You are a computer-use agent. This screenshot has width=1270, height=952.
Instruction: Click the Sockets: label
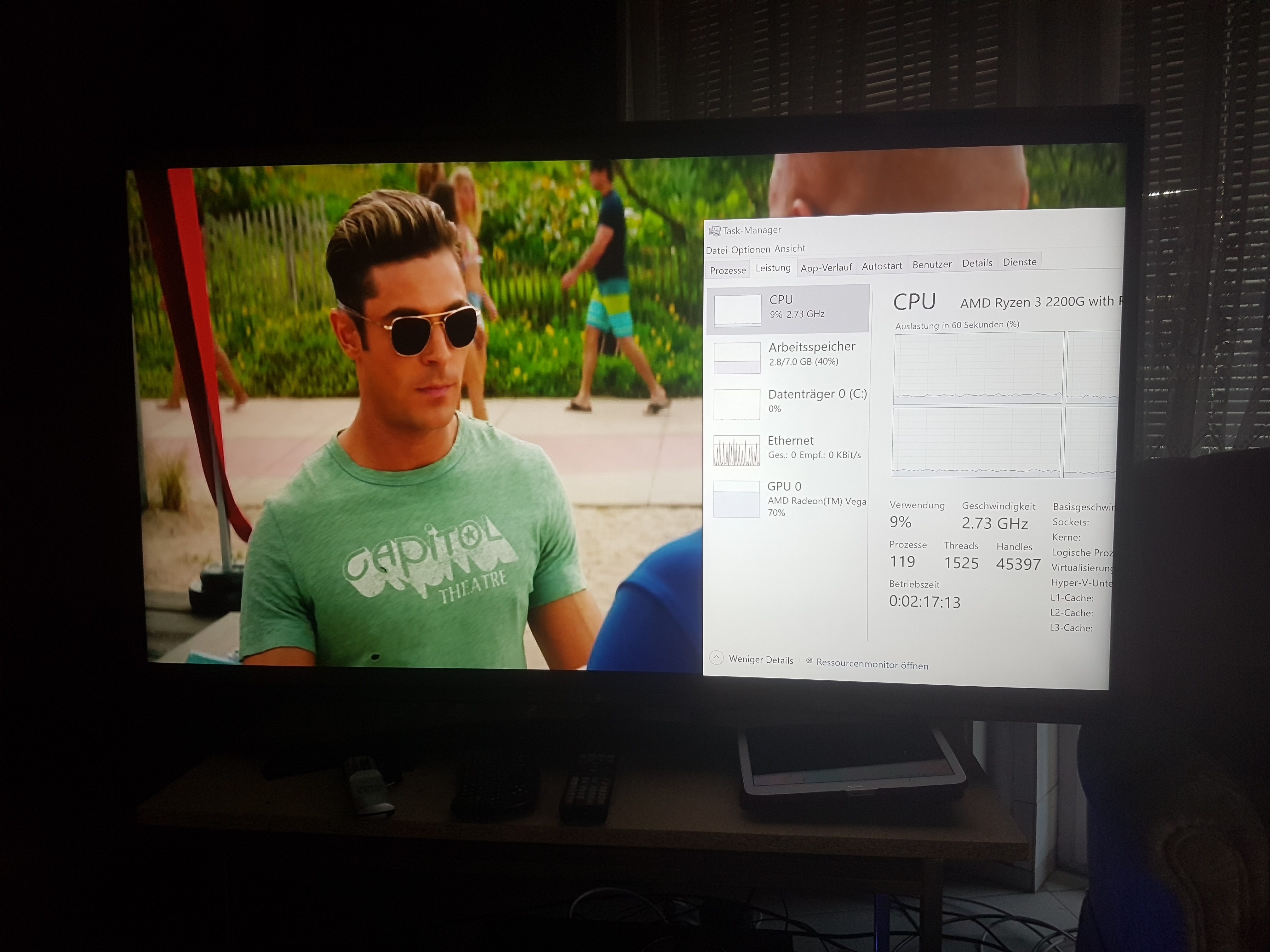[1071, 522]
